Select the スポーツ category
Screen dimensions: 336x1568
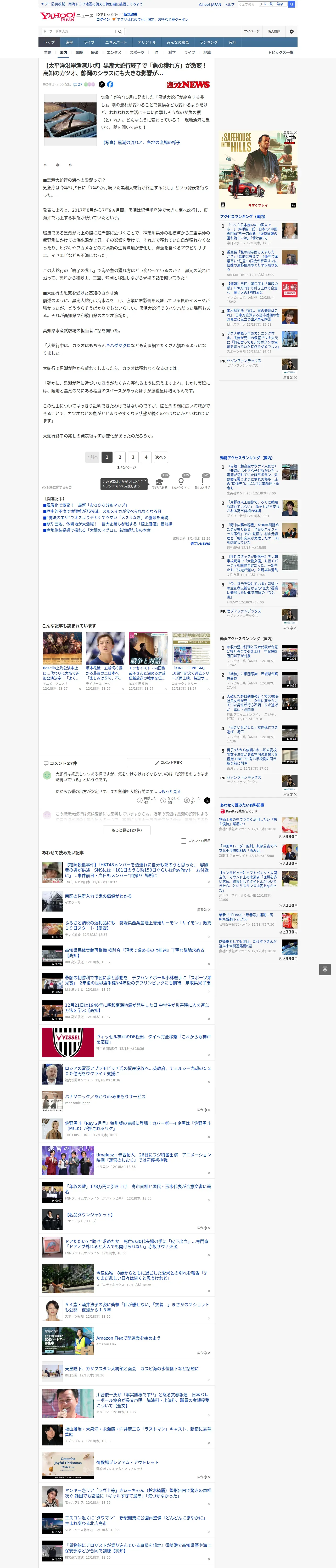(137, 52)
